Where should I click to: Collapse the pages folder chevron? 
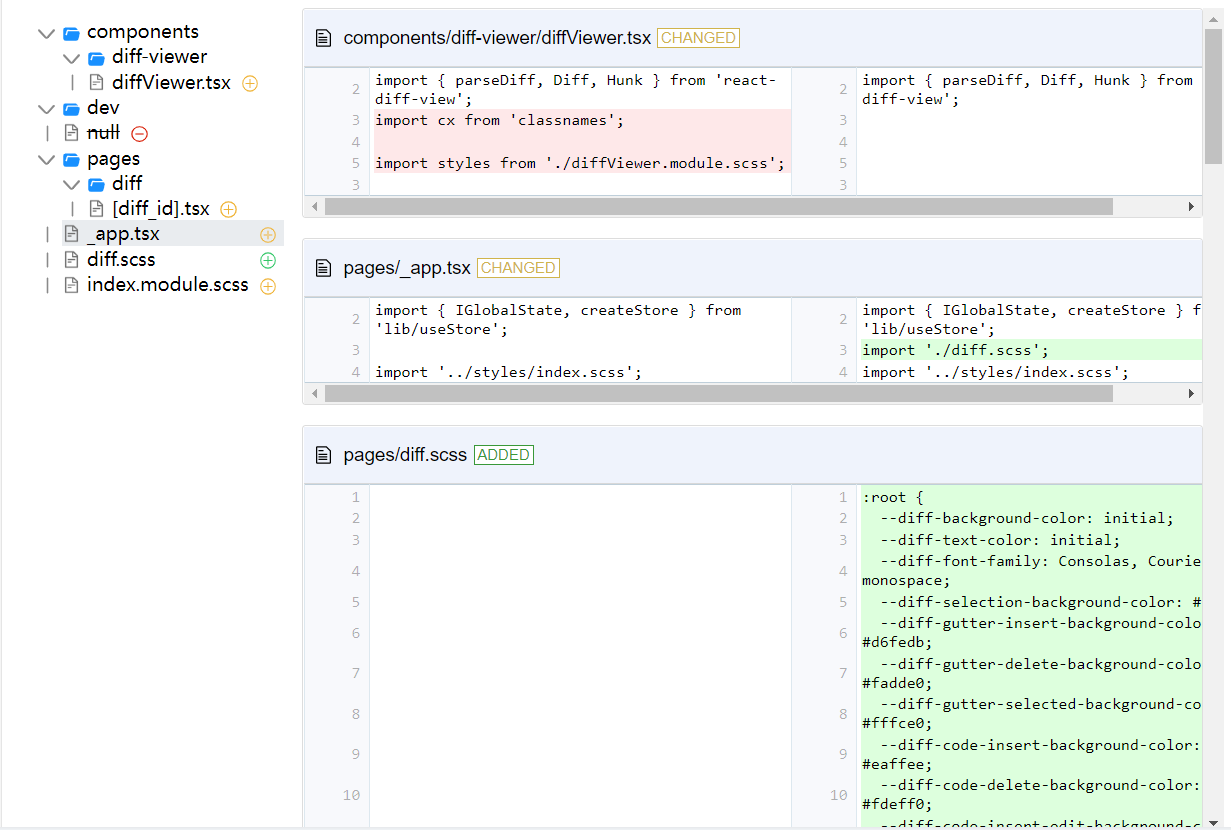pos(46,160)
